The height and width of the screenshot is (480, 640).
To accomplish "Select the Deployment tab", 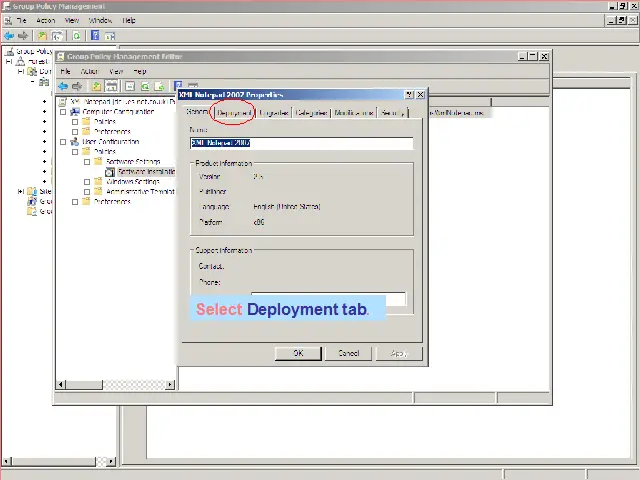I will coord(234,113).
